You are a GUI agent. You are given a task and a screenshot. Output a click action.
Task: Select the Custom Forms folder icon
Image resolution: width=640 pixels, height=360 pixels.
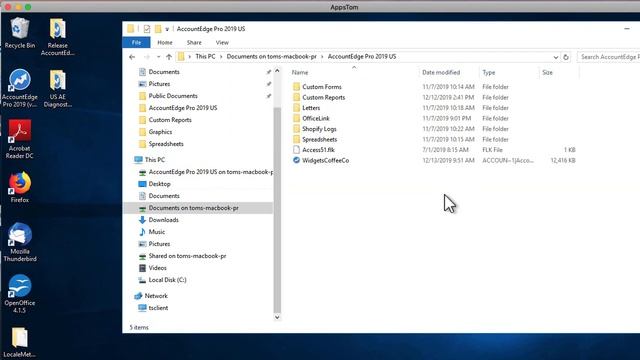pos(296,87)
